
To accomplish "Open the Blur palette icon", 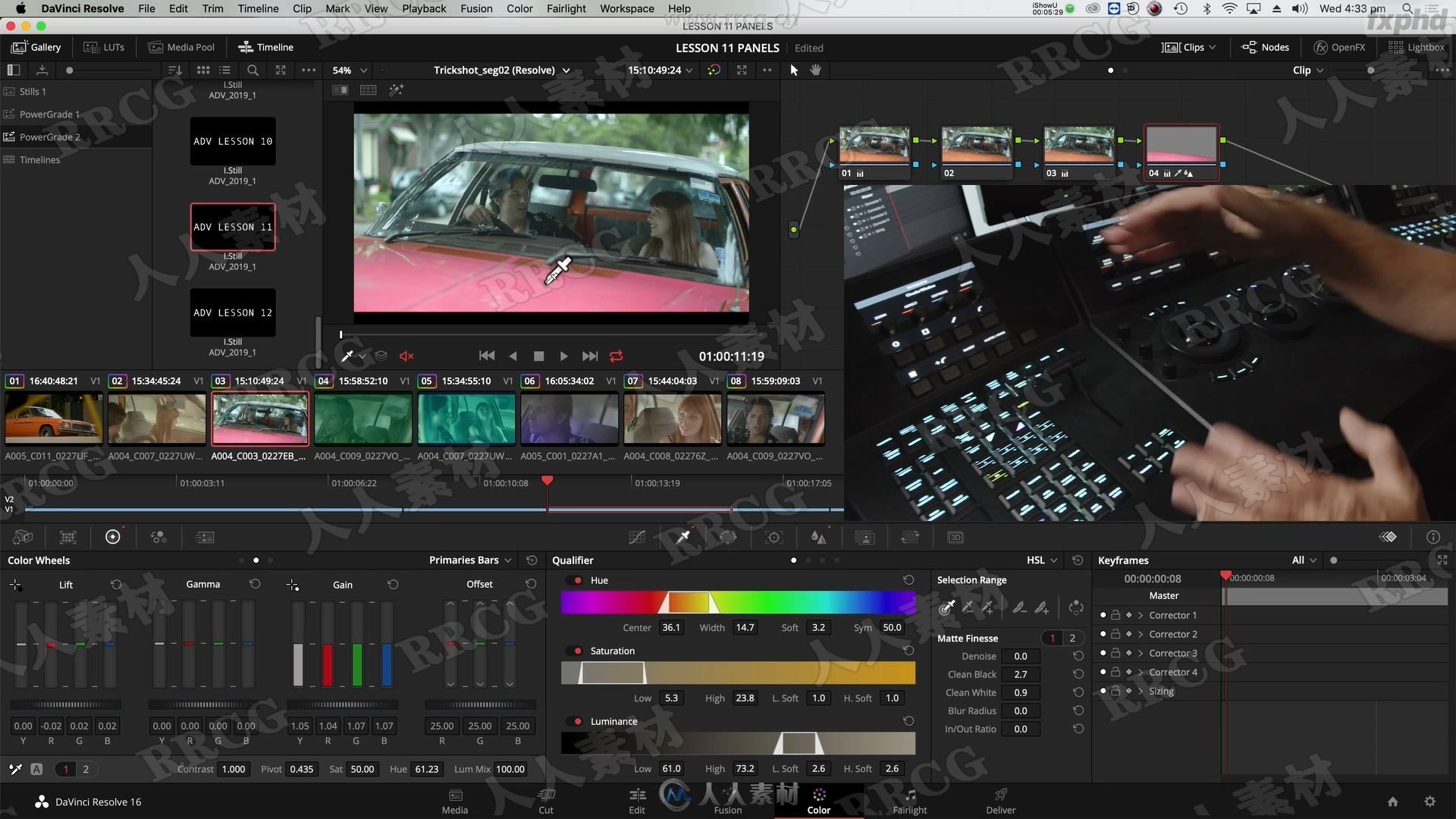I will 819,537.
